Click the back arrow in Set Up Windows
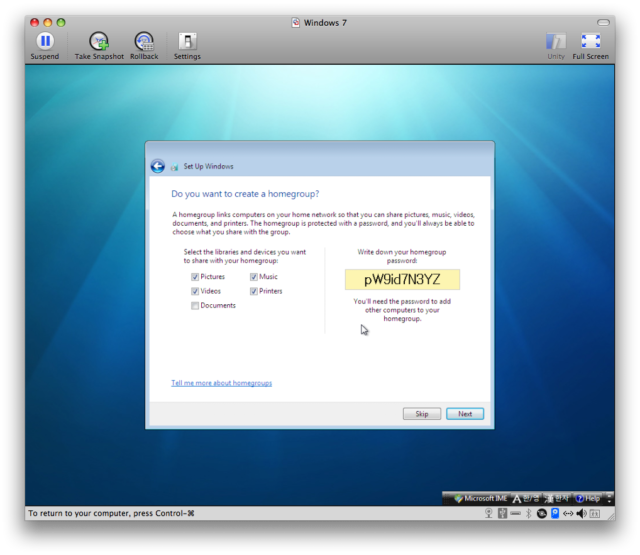Screen dimensions: 640x555 (158, 166)
